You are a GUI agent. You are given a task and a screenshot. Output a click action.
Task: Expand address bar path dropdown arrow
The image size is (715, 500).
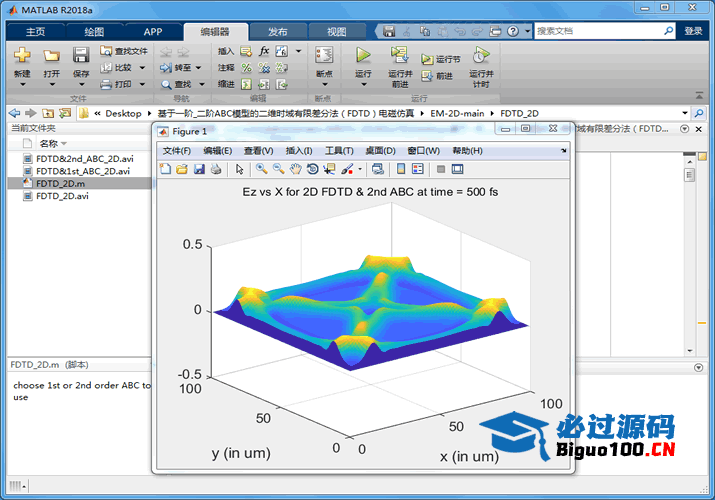(x=684, y=113)
